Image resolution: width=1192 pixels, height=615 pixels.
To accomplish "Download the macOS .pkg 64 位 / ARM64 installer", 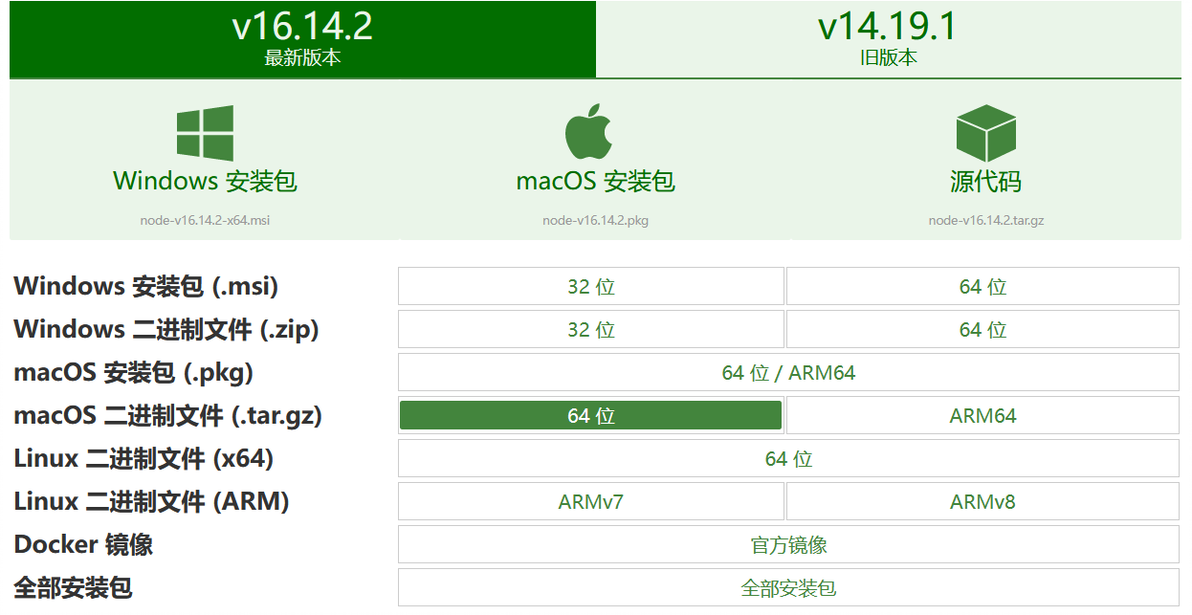I will pos(788,373).
